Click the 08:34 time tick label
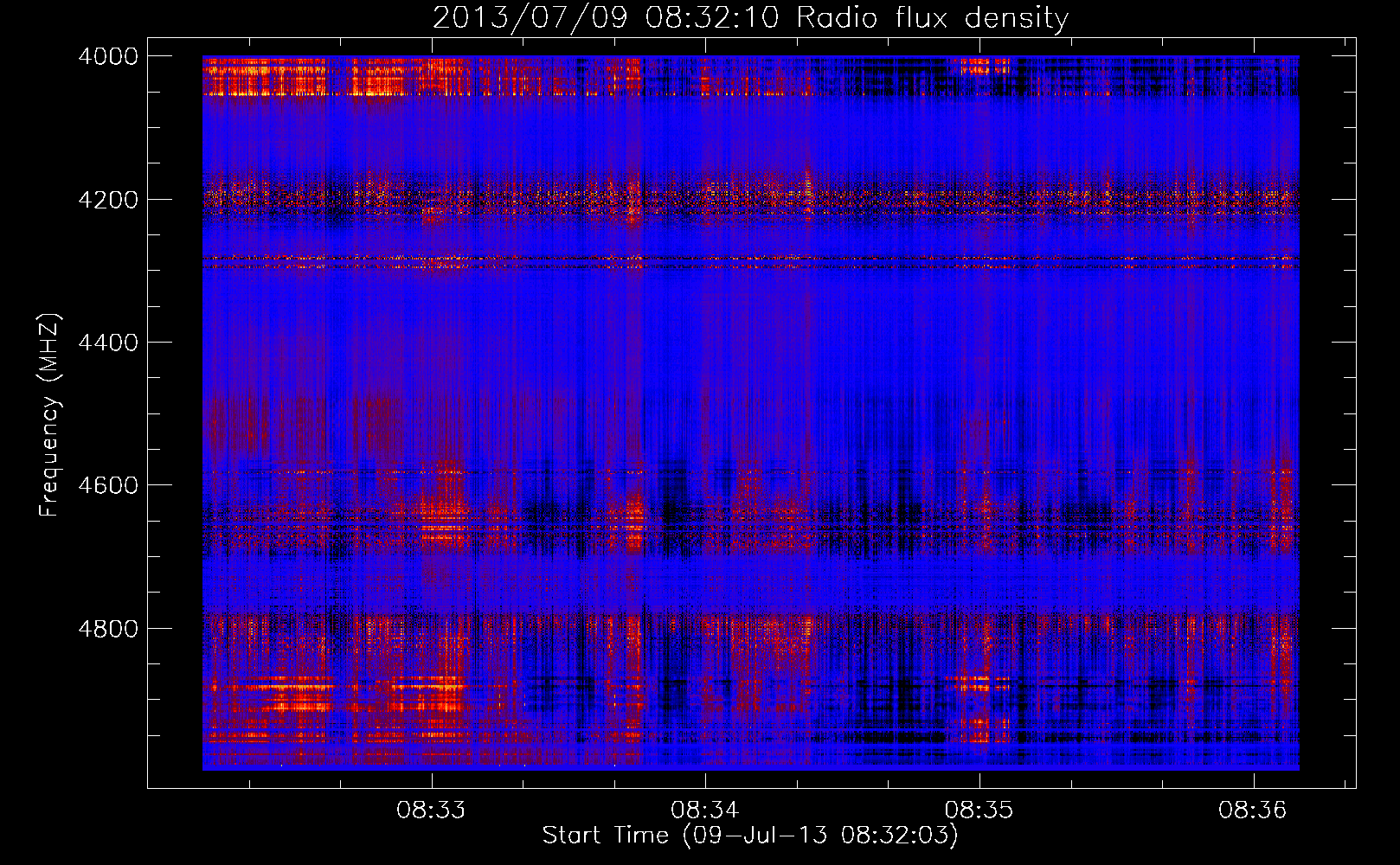Image resolution: width=1400 pixels, height=865 pixels. (x=705, y=811)
